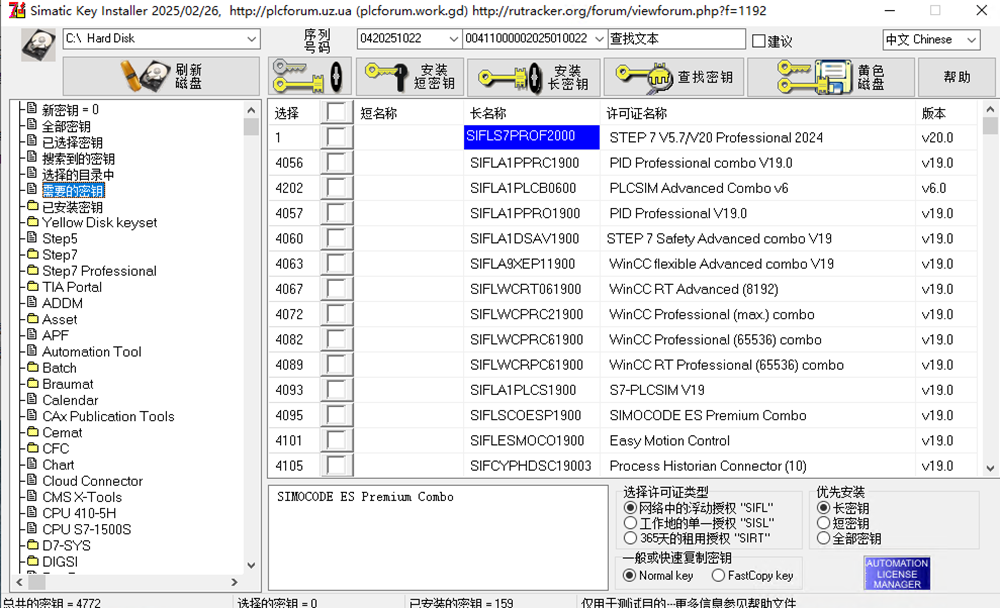The height and width of the screenshot is (608, 1000).
Task: Select the FastCopy key radio button
Action: tap(718, 575)
